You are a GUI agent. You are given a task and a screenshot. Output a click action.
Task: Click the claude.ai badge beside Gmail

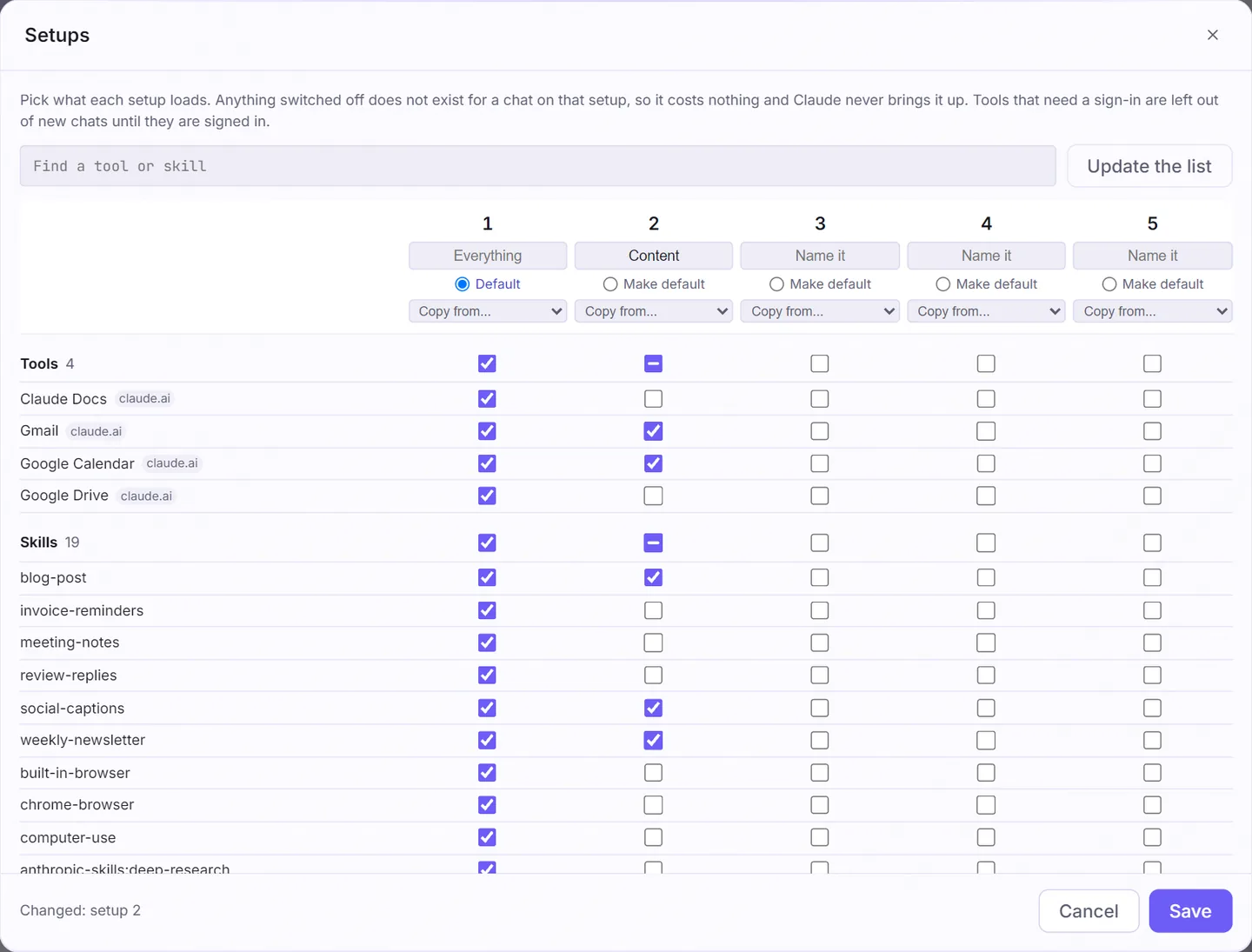coord(97,431)
